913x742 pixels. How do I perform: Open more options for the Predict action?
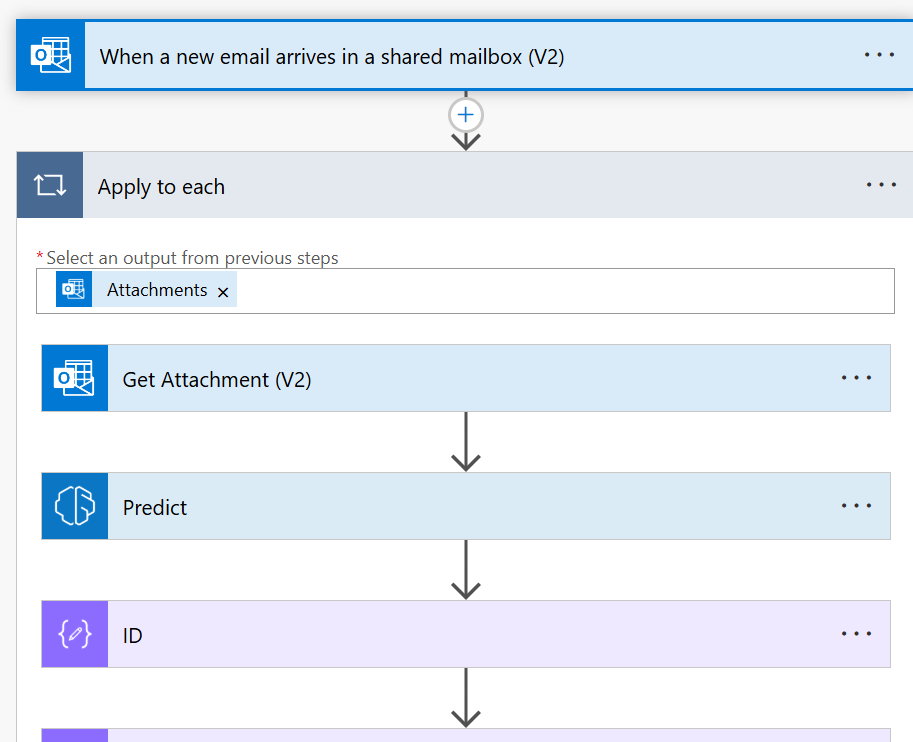click(x=856, y=506)
